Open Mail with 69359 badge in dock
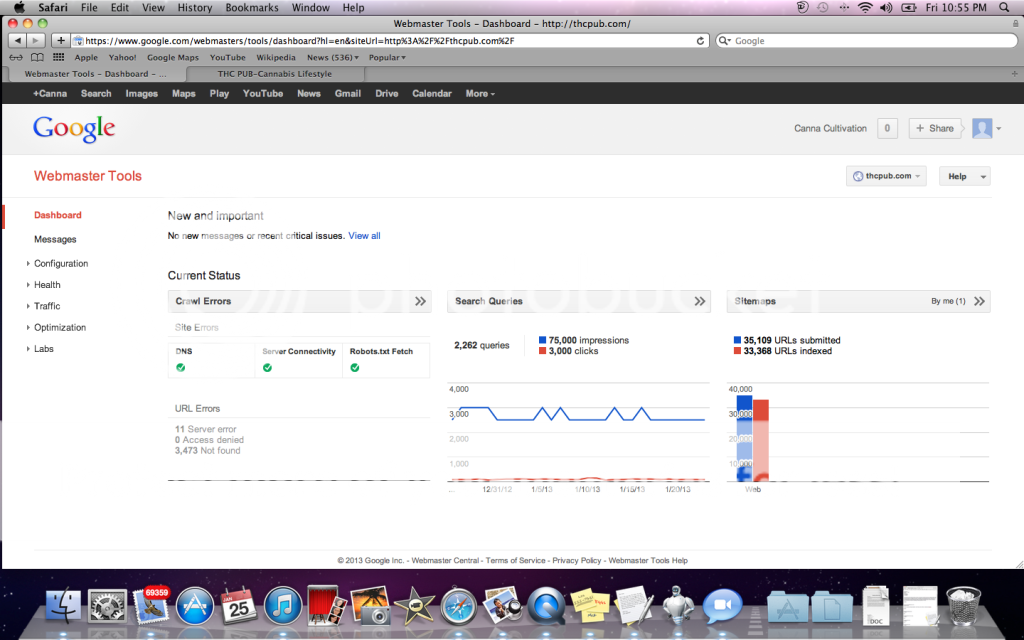Image resolution: width=1024 pixels, height=640 pixels. point(151,607)
